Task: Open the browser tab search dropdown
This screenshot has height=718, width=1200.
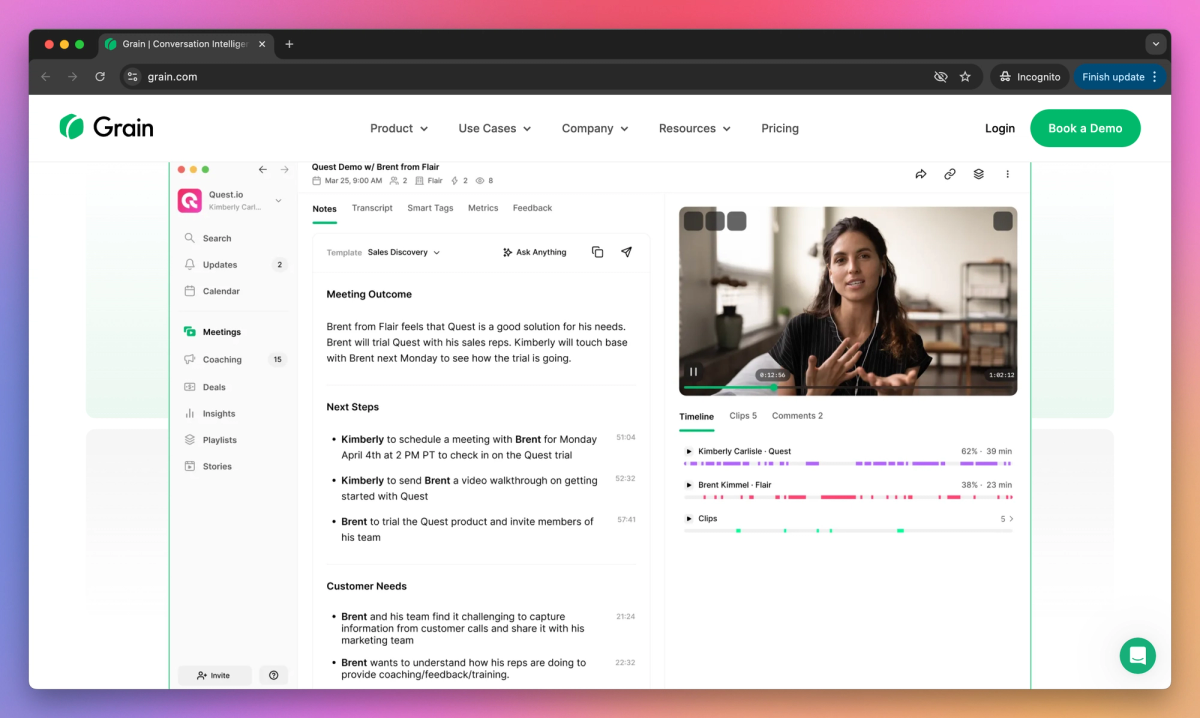Action: click(1156, 44)
